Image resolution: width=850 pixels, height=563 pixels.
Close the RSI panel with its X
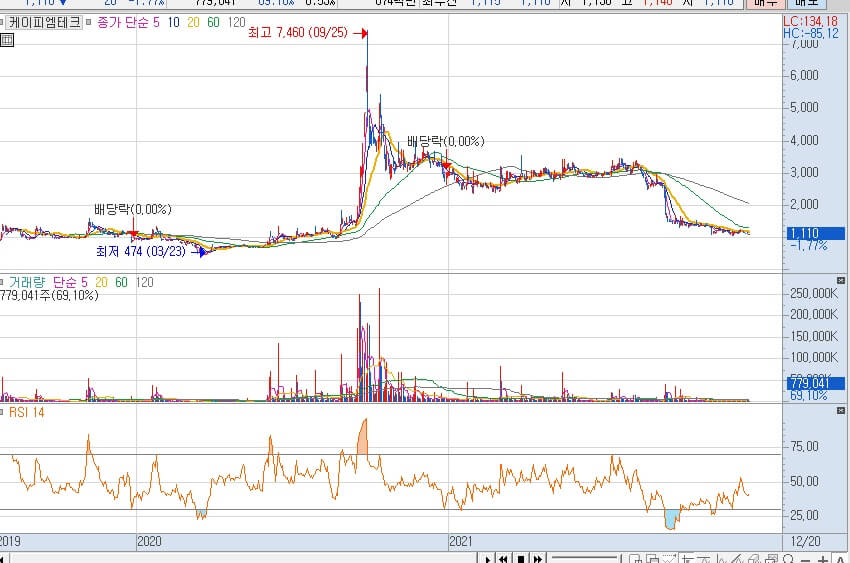(x=841, y=411)
